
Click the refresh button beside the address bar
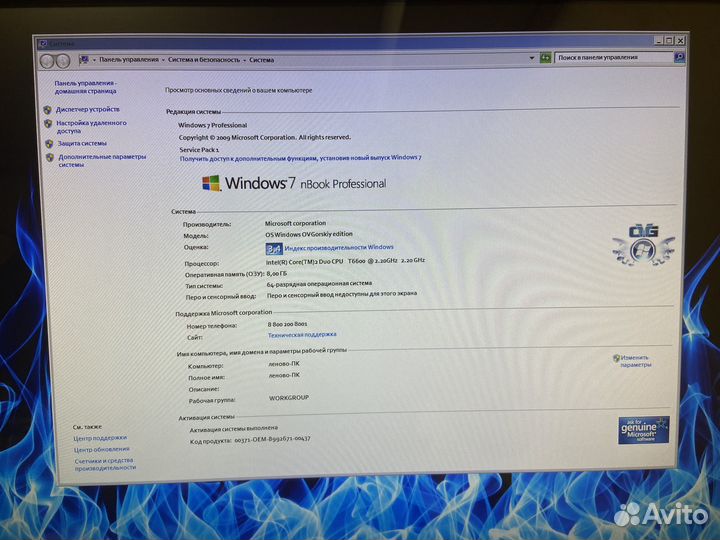544,59
